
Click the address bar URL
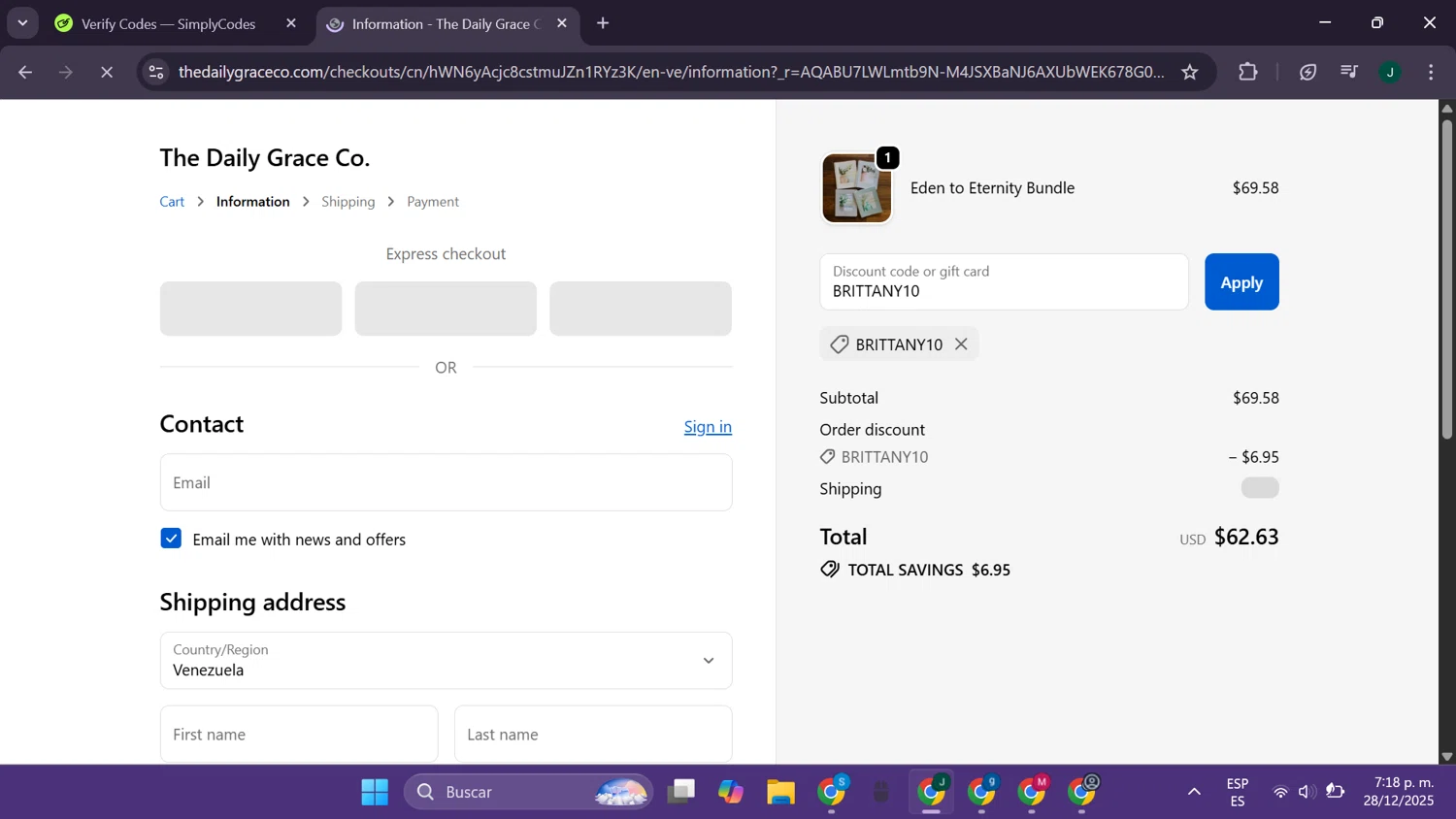pos(671,72)
